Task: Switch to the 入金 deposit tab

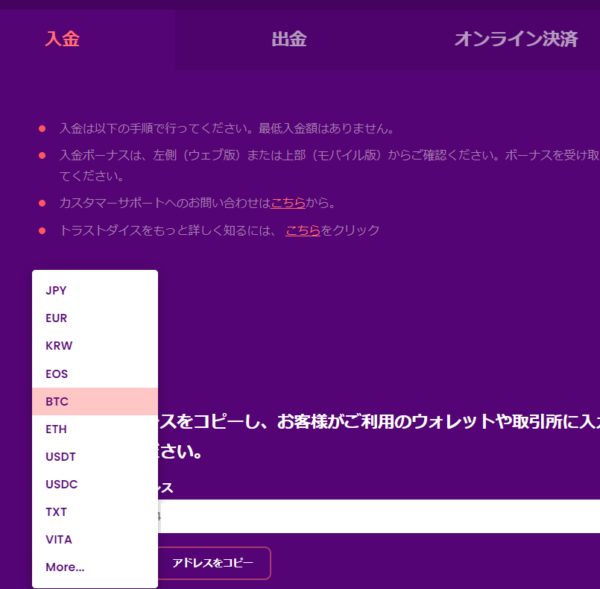Action: click(x=62, y=40)
